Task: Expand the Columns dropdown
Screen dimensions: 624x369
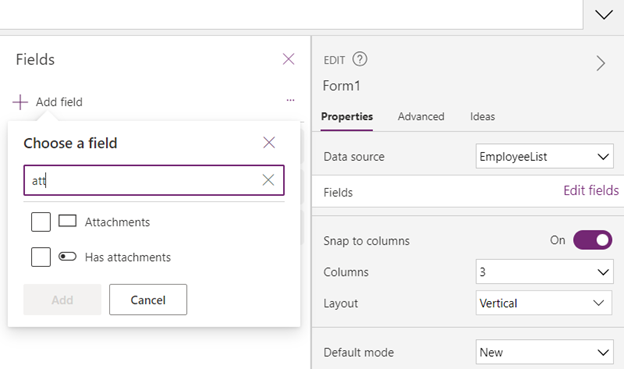Action: [x=544, y=272]
